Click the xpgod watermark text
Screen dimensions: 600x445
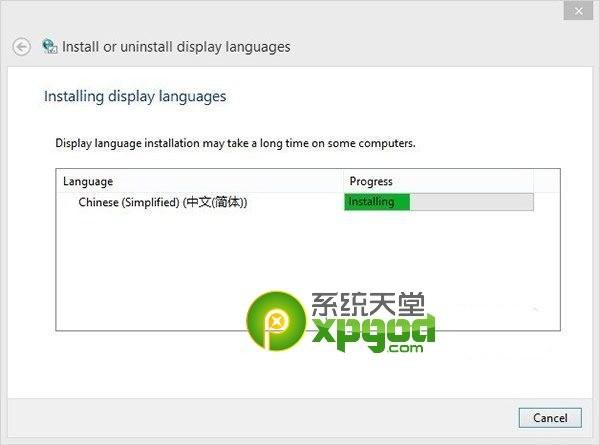click(x=373, y=331)
